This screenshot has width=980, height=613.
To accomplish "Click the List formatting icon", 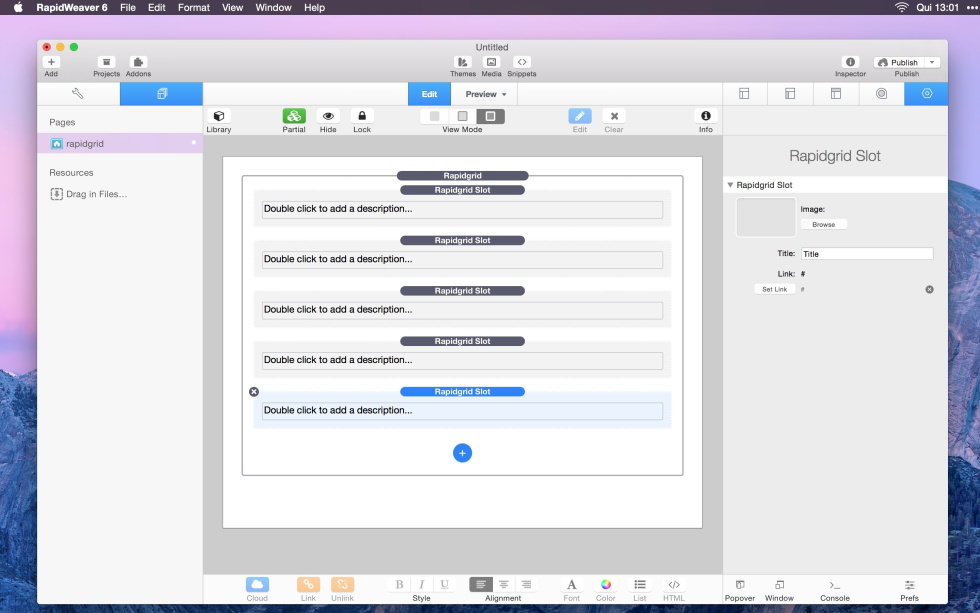I will coord(639,585).
